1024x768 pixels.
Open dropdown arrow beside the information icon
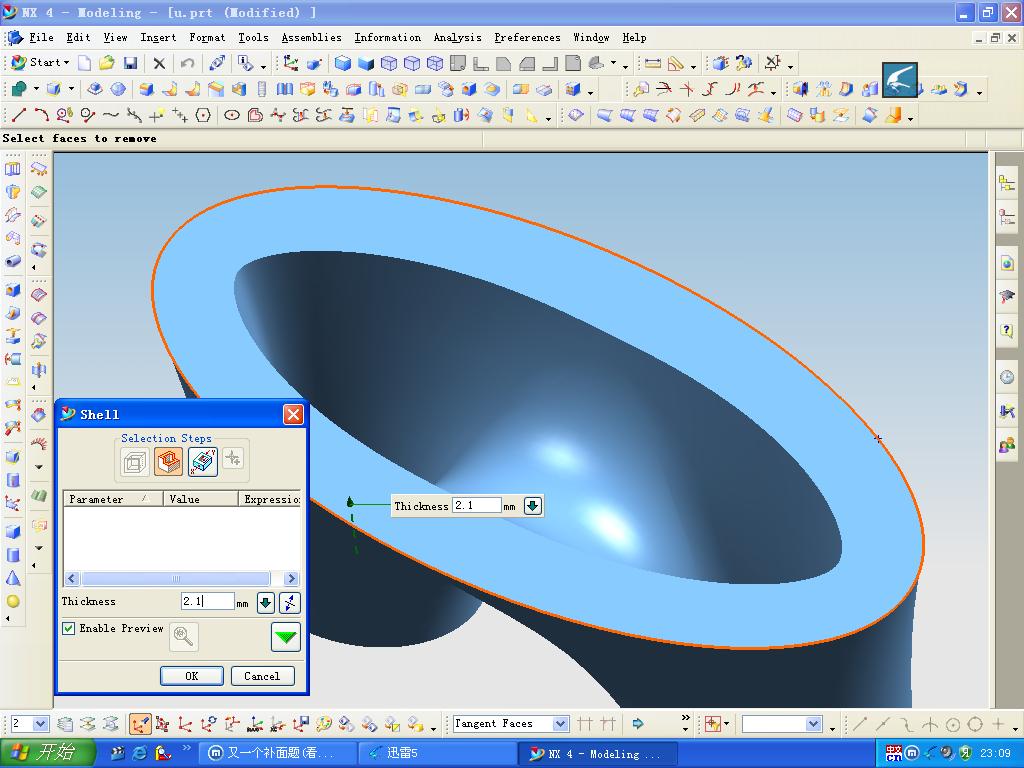(263, 66)
